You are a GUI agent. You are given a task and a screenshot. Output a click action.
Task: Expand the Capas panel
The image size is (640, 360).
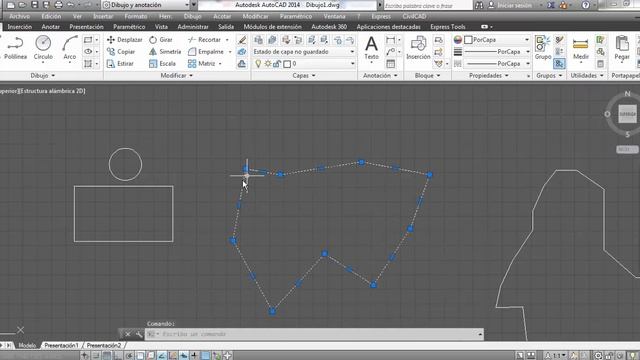pos(304,76)
